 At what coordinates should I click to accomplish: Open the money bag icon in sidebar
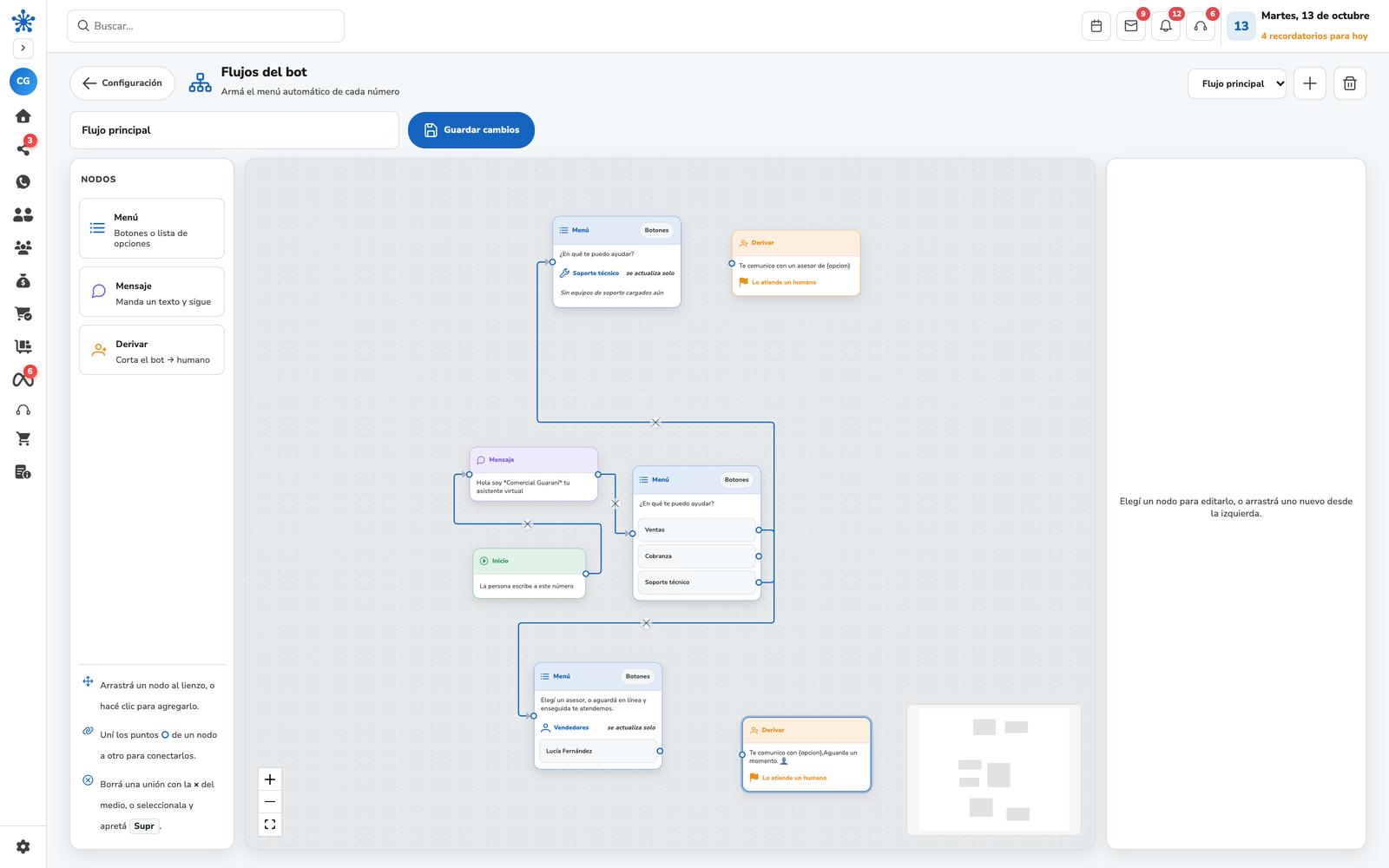pyautogui.click(x=23, y=280)
